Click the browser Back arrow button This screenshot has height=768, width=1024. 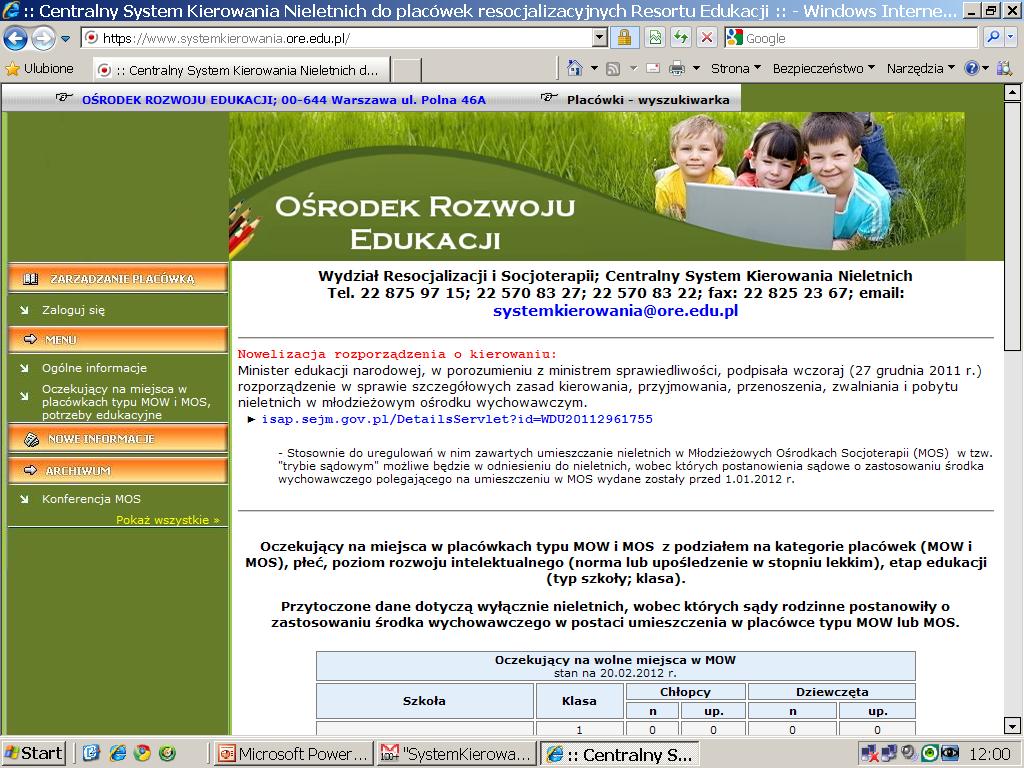coord(16,38)
